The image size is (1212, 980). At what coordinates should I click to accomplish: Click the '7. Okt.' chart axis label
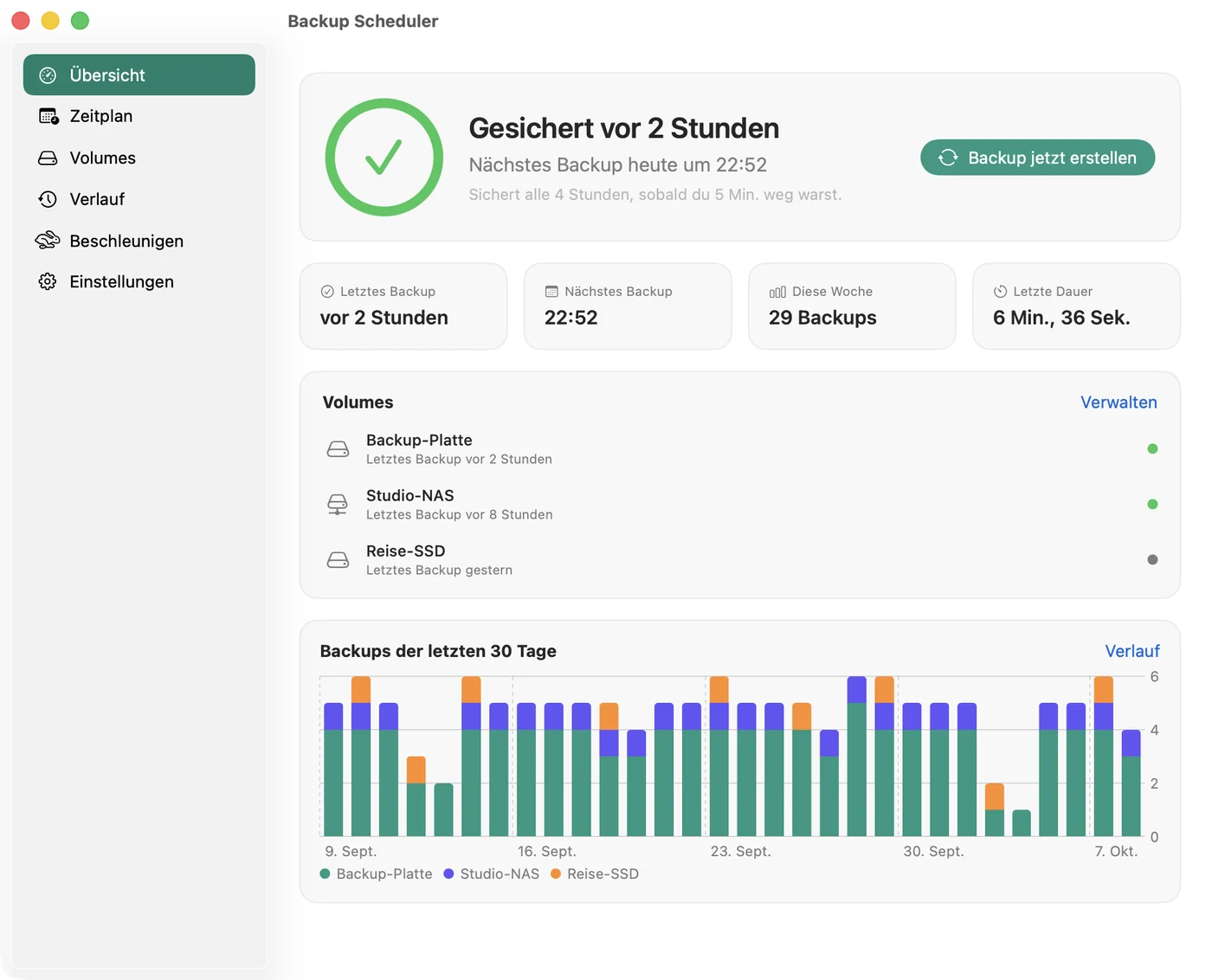click(1117, 851)
